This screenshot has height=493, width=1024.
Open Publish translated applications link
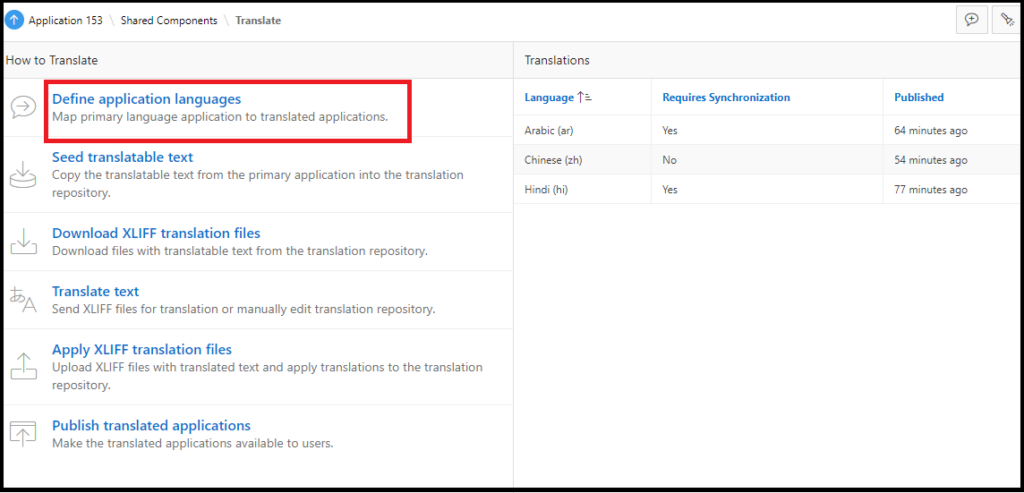[151, 425]
